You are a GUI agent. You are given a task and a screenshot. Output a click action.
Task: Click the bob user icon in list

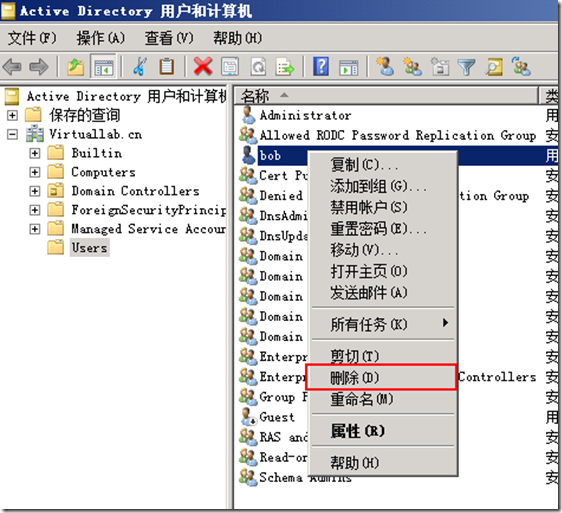(248, 155)
